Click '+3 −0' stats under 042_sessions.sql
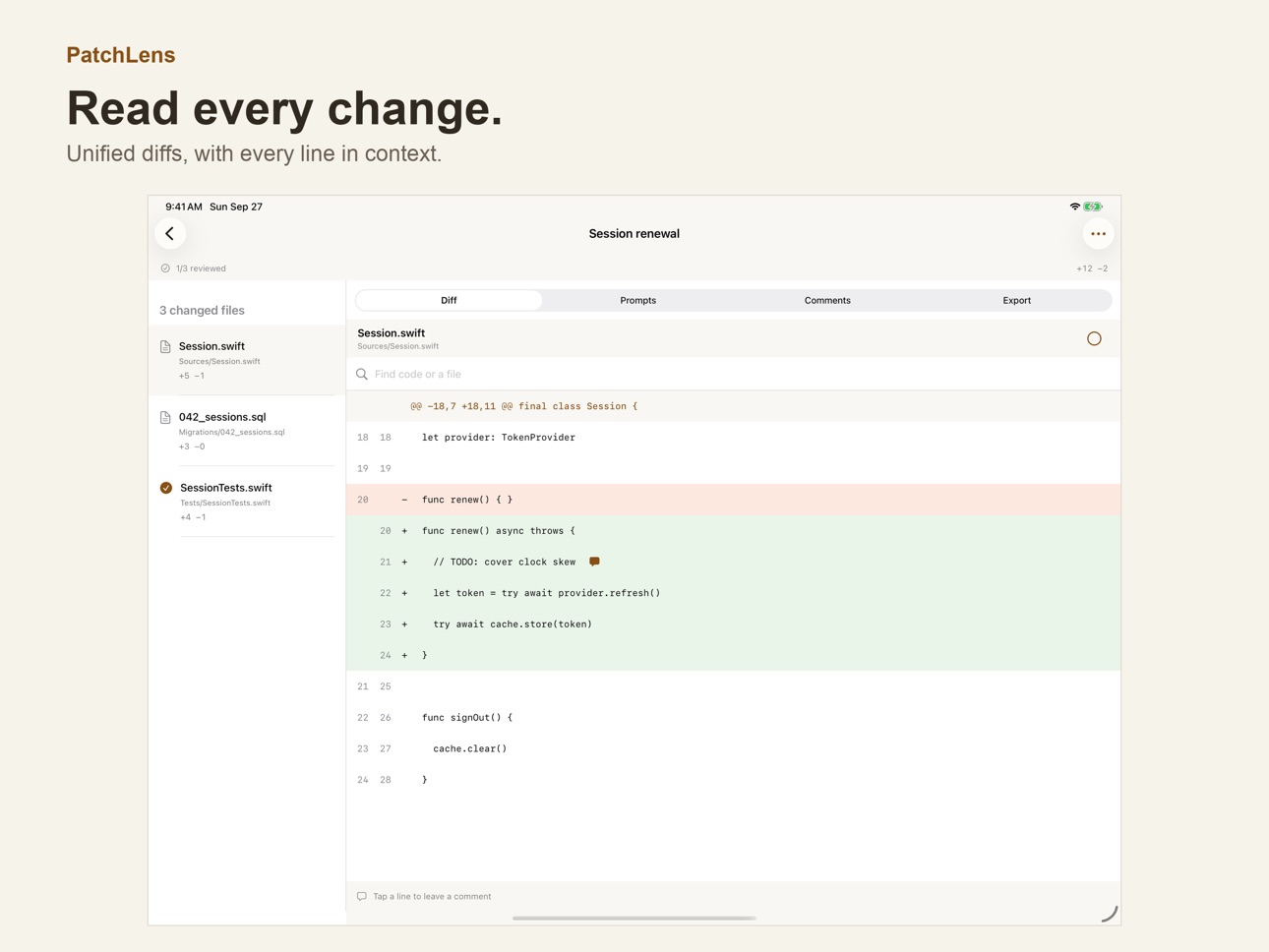 pyautogui.click(x=192, y=446)
